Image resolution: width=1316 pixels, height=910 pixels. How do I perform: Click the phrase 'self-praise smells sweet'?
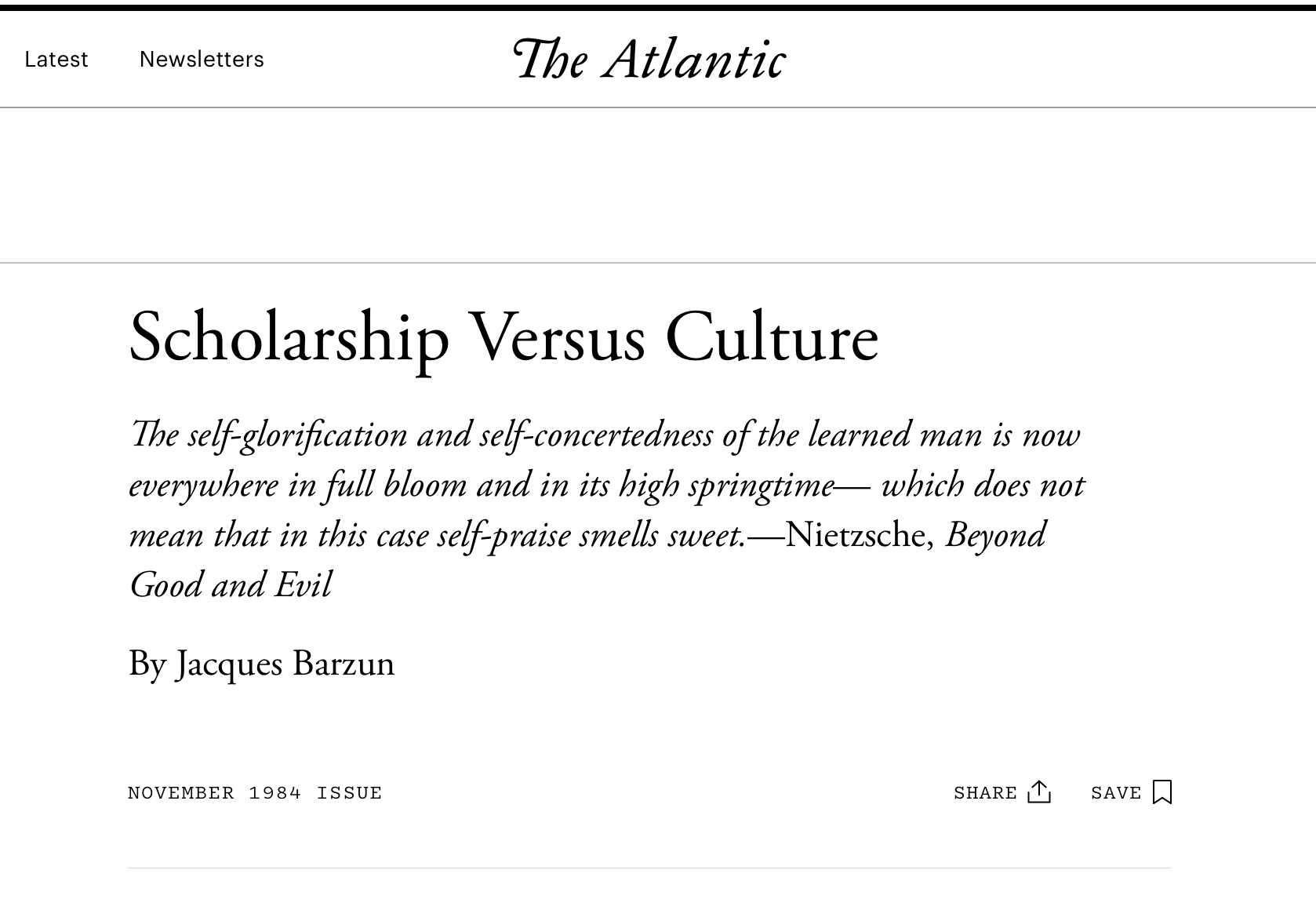coord(590,536)
